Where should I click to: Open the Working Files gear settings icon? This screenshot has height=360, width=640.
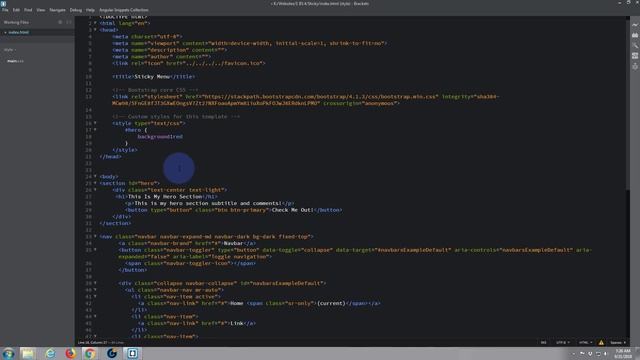60,22
